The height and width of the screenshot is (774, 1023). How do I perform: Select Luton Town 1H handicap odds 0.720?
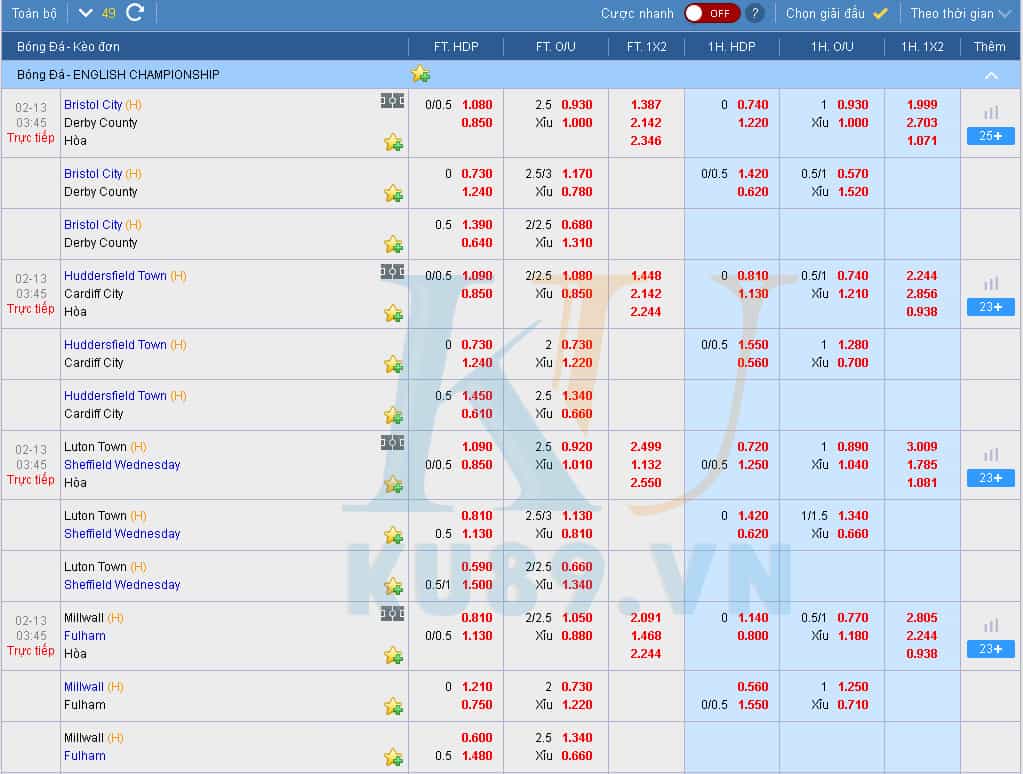pyautogui.click(x=753, y=446)
